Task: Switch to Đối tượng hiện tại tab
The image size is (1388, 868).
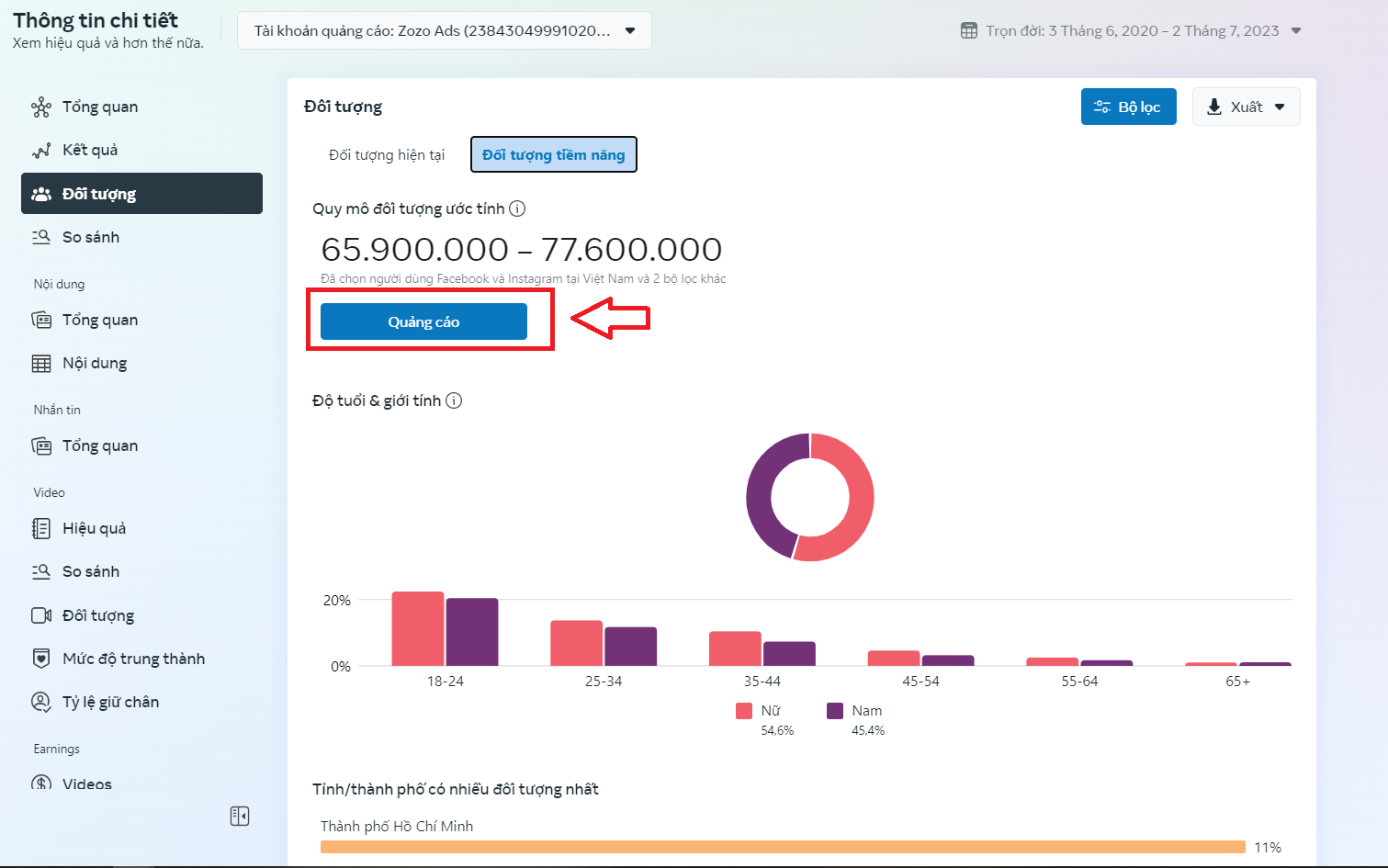Action: pyautogui.click(x=387, y=155)
